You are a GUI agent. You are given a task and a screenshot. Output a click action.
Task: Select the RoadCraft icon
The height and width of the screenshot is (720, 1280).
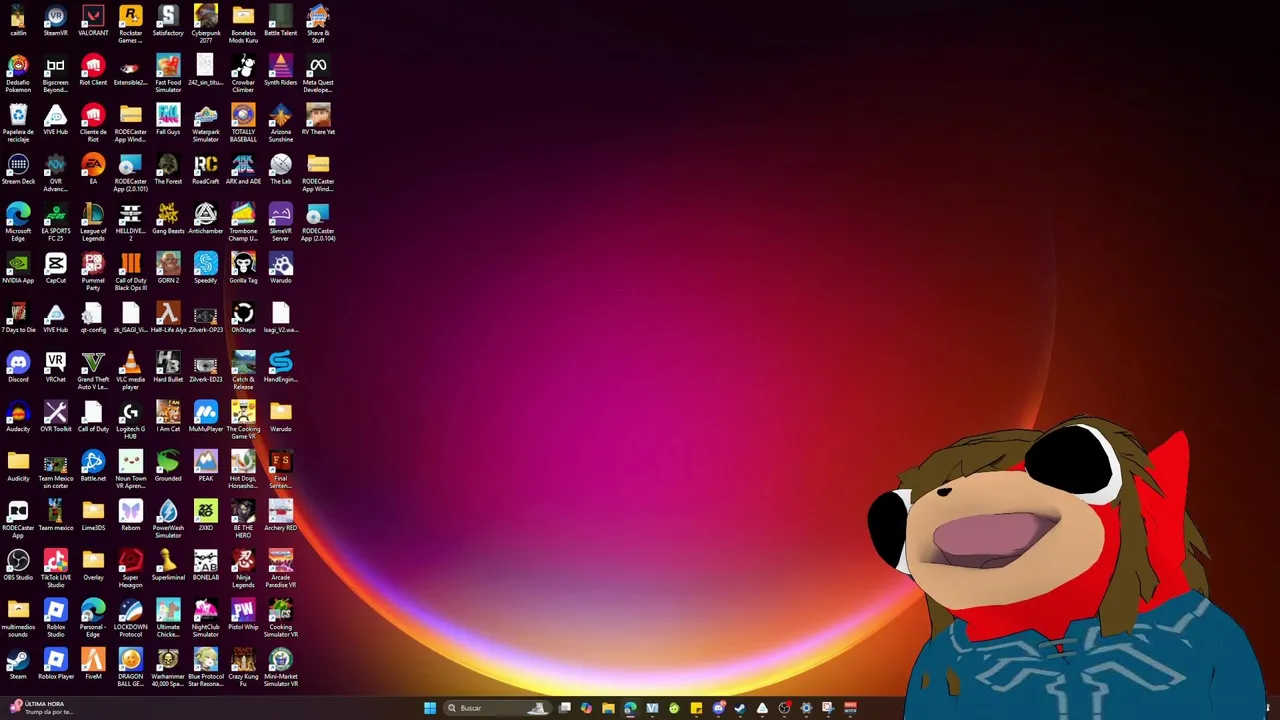pos(206,170)
